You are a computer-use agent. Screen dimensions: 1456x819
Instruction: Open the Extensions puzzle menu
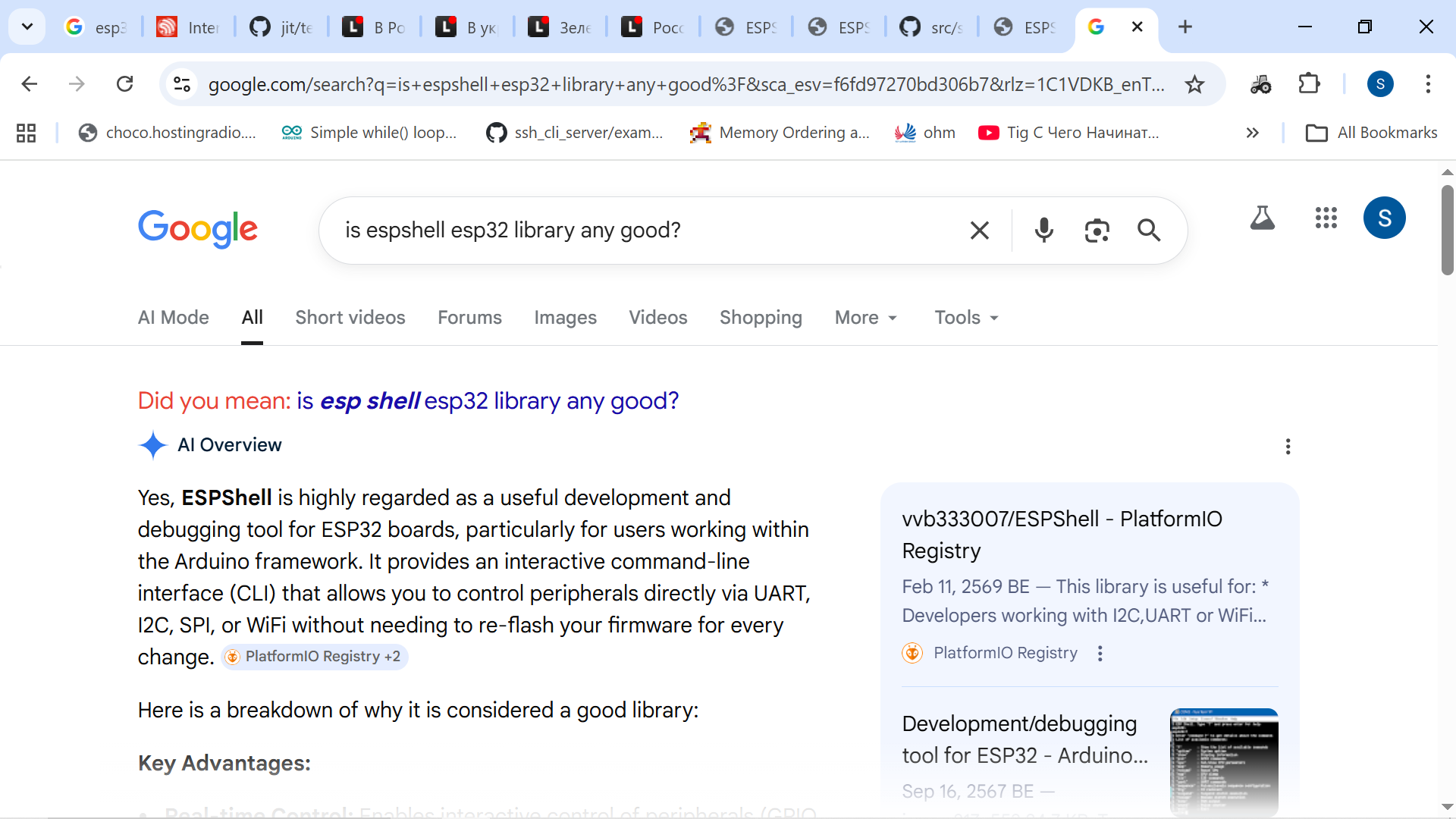(1310, 84)
